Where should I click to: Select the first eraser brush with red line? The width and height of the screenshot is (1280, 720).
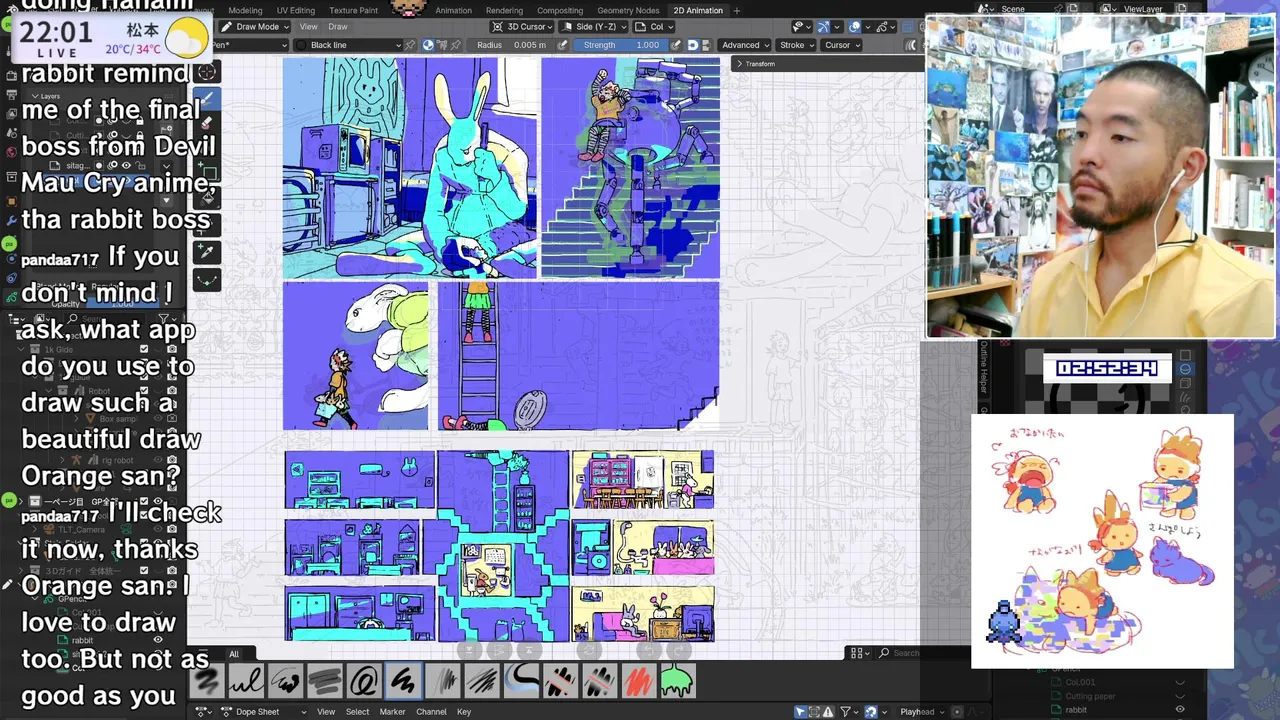[x=560, y=682]
